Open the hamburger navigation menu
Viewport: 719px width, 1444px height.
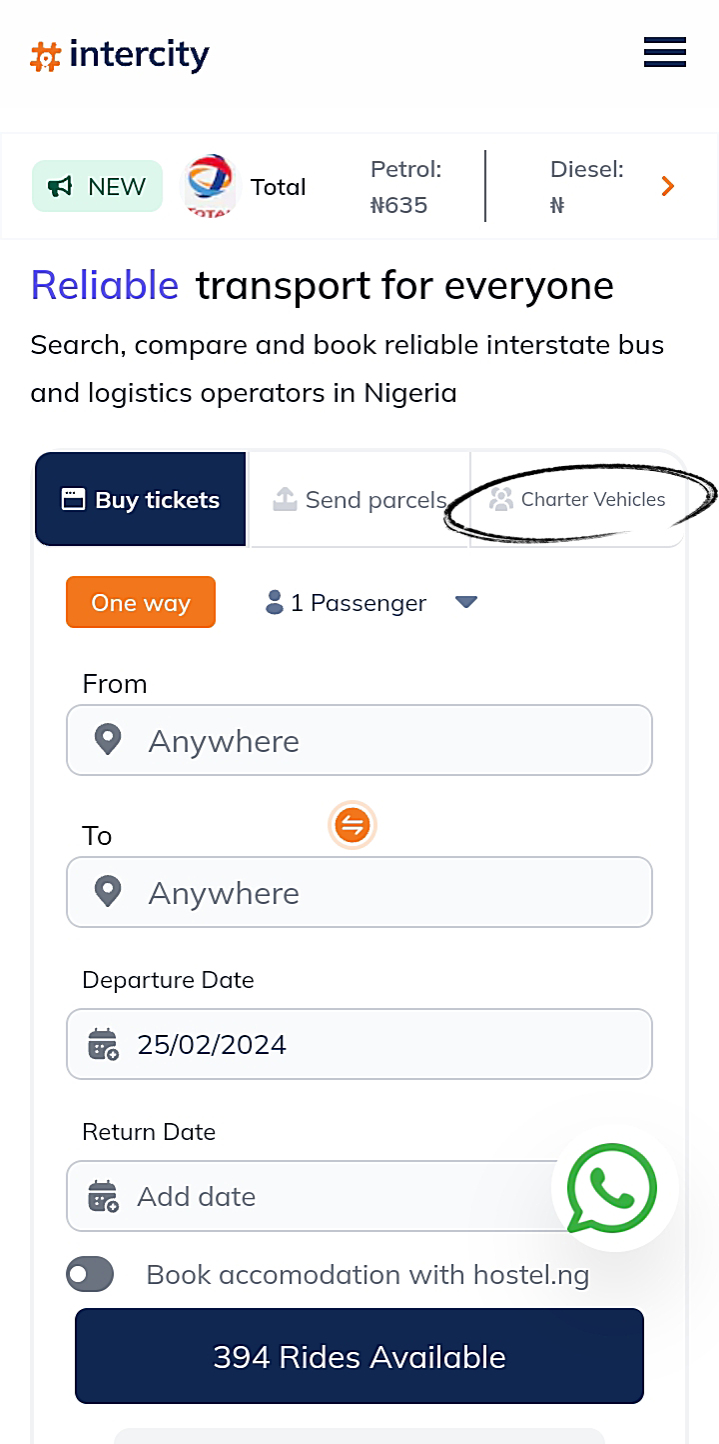pos(664,52)
